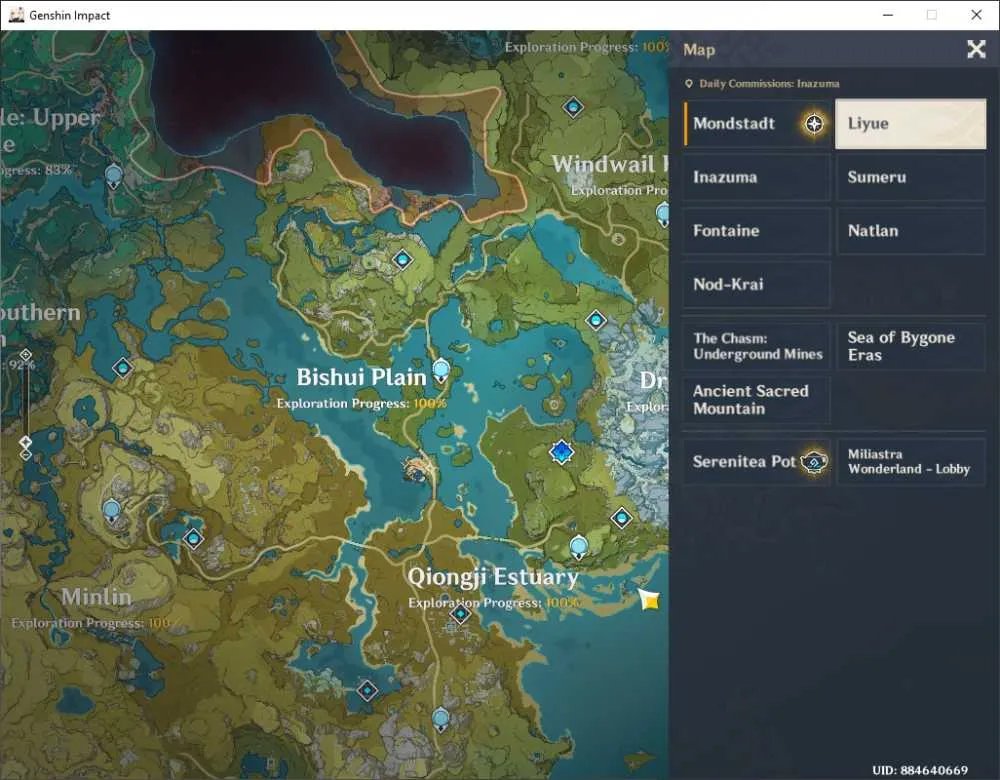Select the Statue of The Seven beside Bishui Plain
The height and width of the screenshot is (780, 1000).
(x=441, y=371)
